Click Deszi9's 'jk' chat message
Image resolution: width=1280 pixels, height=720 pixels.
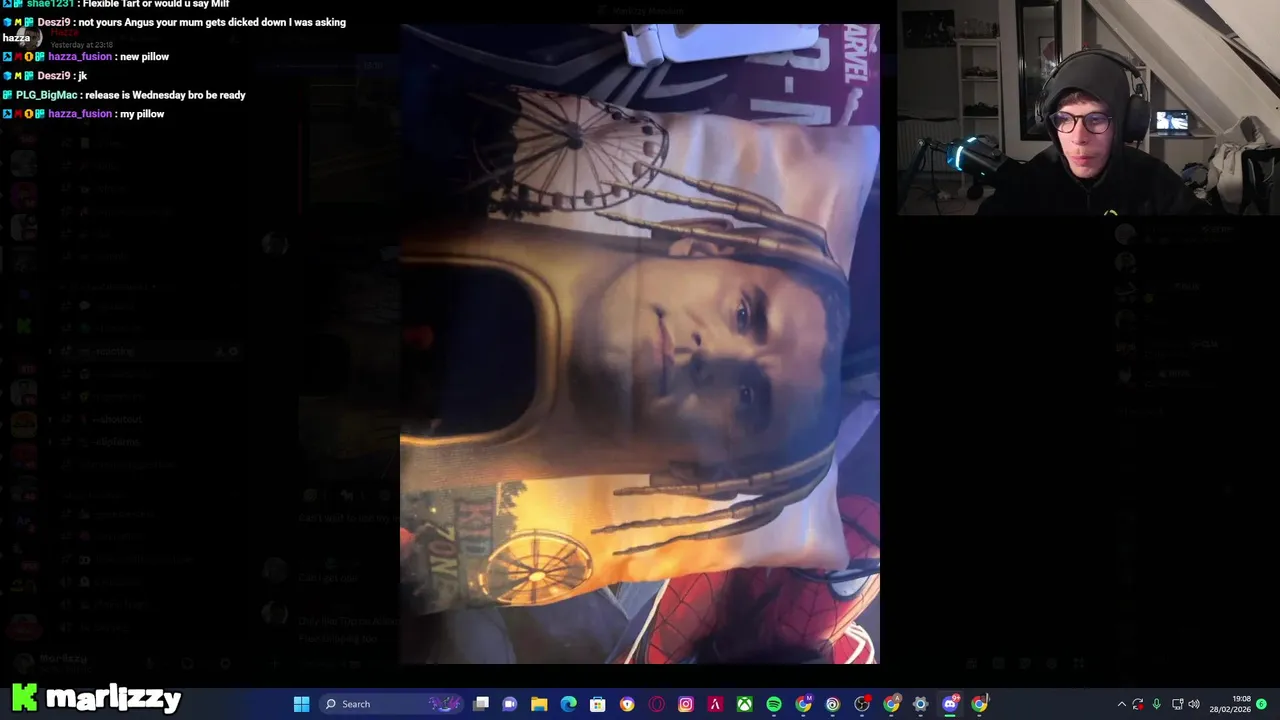pos(83,76)
